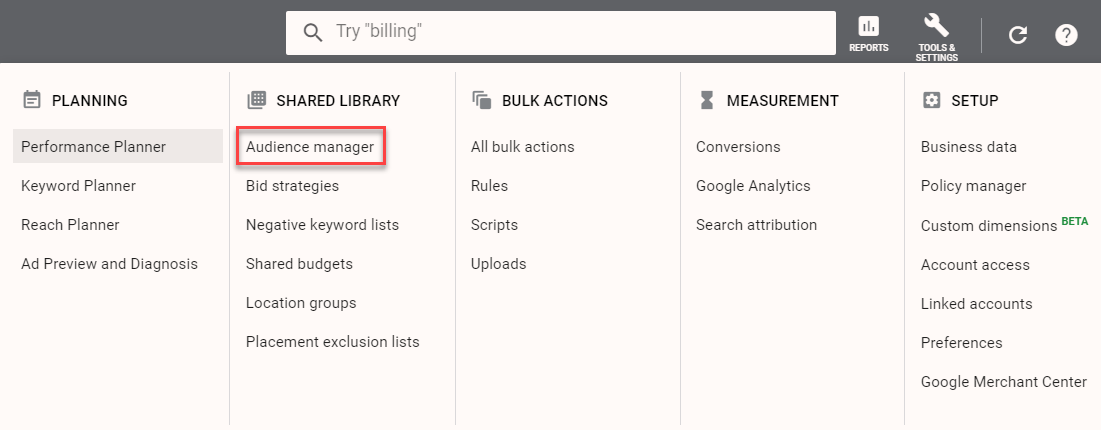
Task: Click the Shared Library grid icon
Action: click(257, 100)
